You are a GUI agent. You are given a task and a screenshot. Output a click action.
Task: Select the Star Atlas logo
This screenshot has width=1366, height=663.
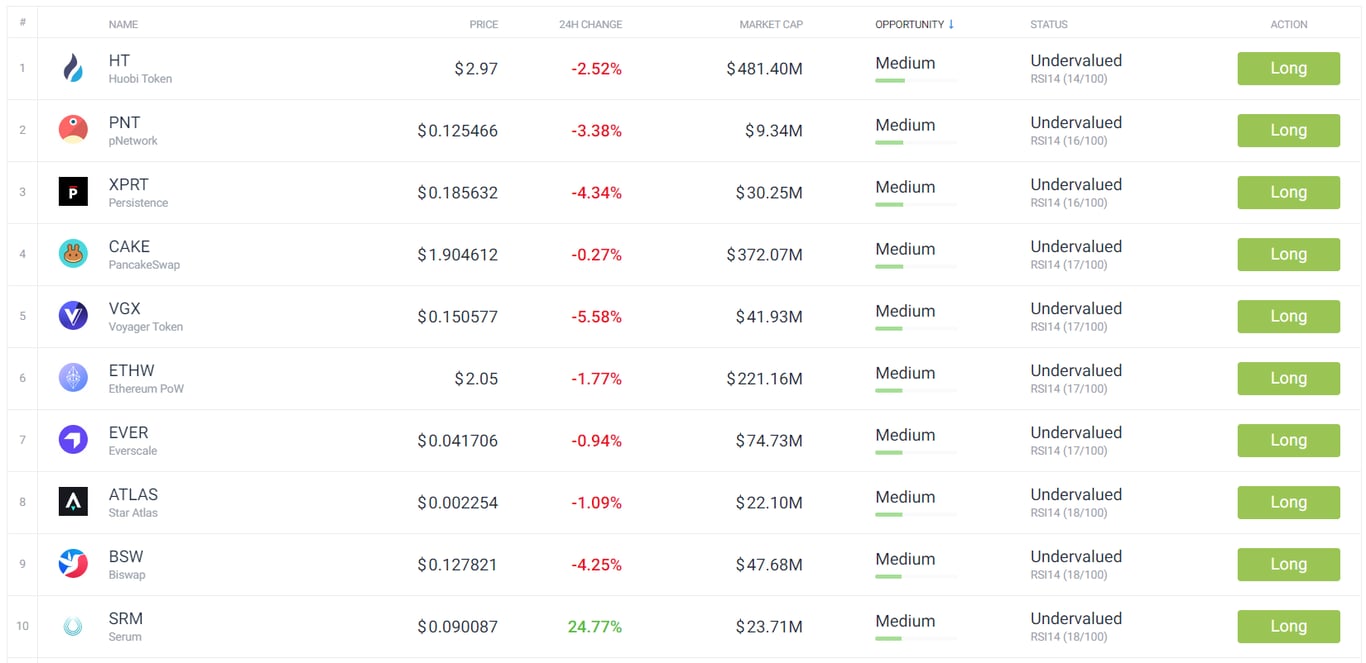tap(73, 502)
